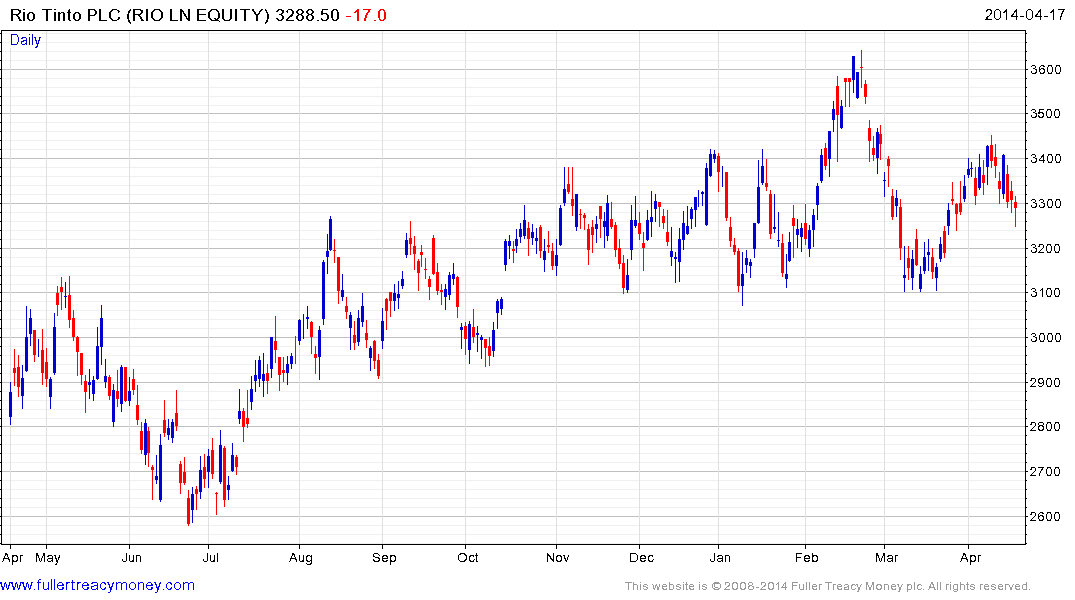
Task: Click the 'Aug' month label
Action: [300, 558]
